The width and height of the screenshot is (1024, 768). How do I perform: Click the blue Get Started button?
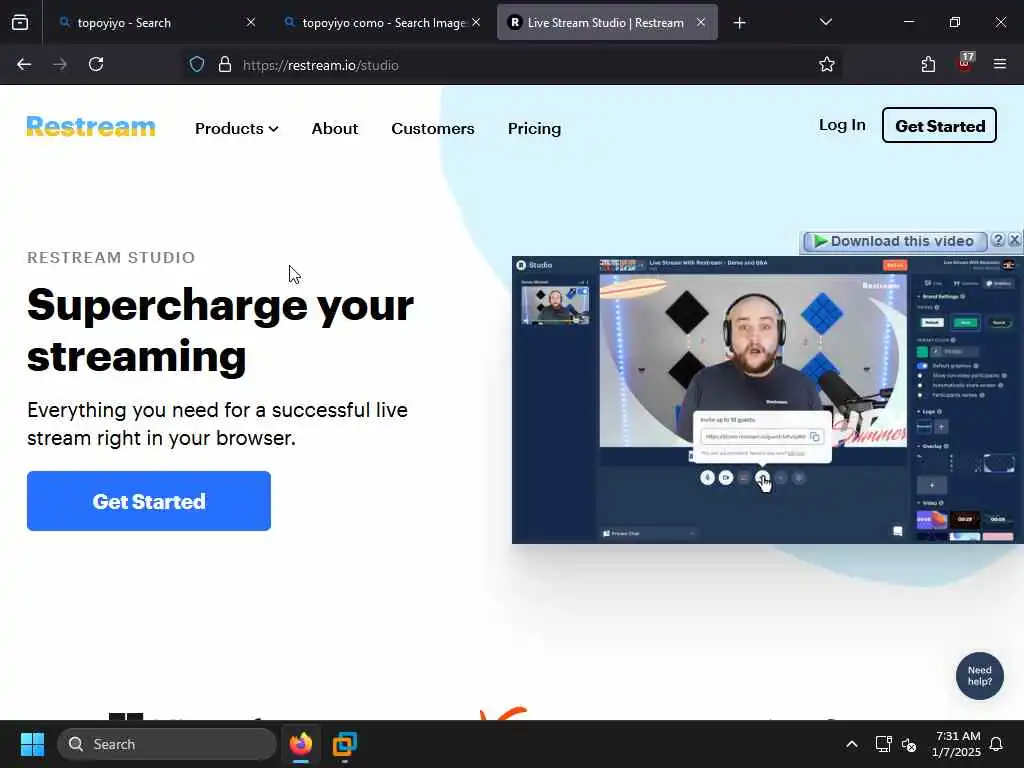(x=149, y=501)
